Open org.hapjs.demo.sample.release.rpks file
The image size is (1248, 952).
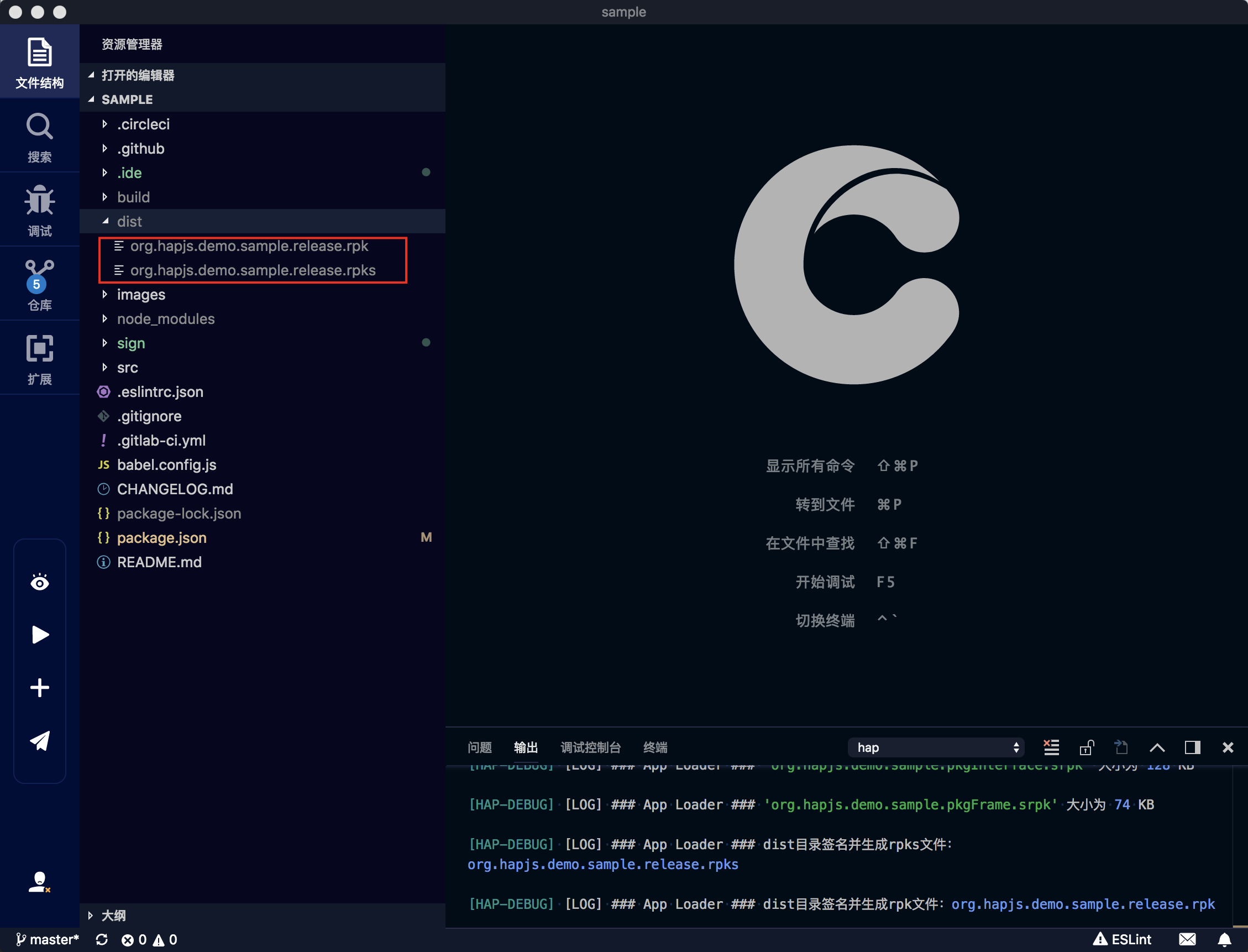tap(263, 270)
